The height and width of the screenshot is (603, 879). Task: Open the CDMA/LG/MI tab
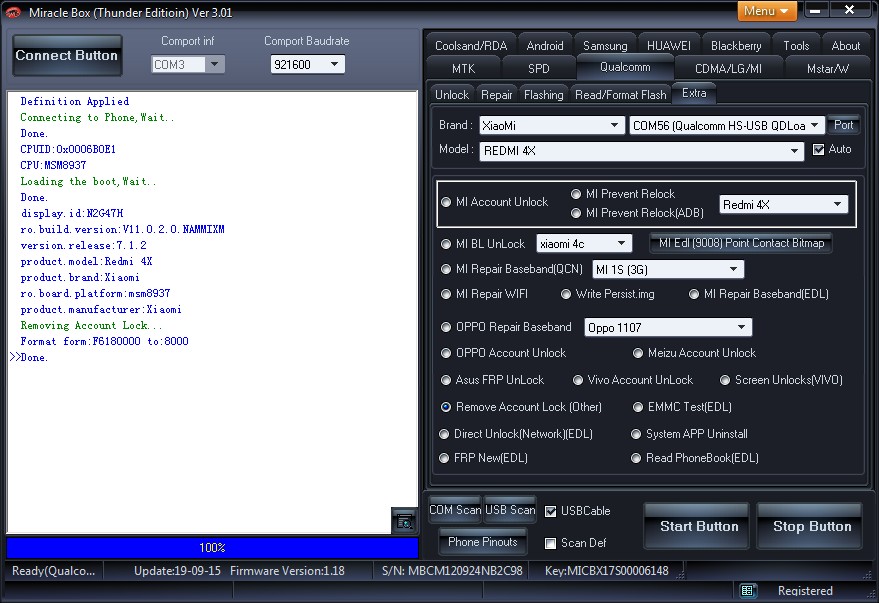(x=728, y=68)
